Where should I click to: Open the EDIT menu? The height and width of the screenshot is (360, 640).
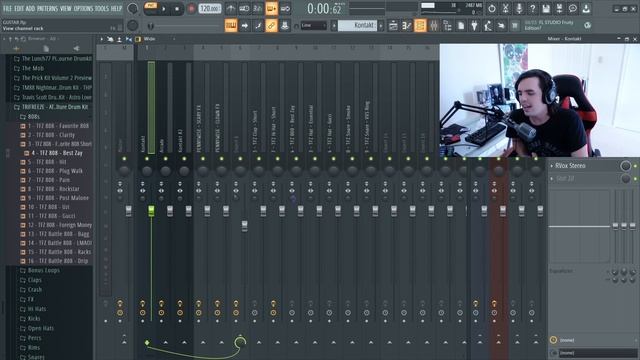coord(19,8)
